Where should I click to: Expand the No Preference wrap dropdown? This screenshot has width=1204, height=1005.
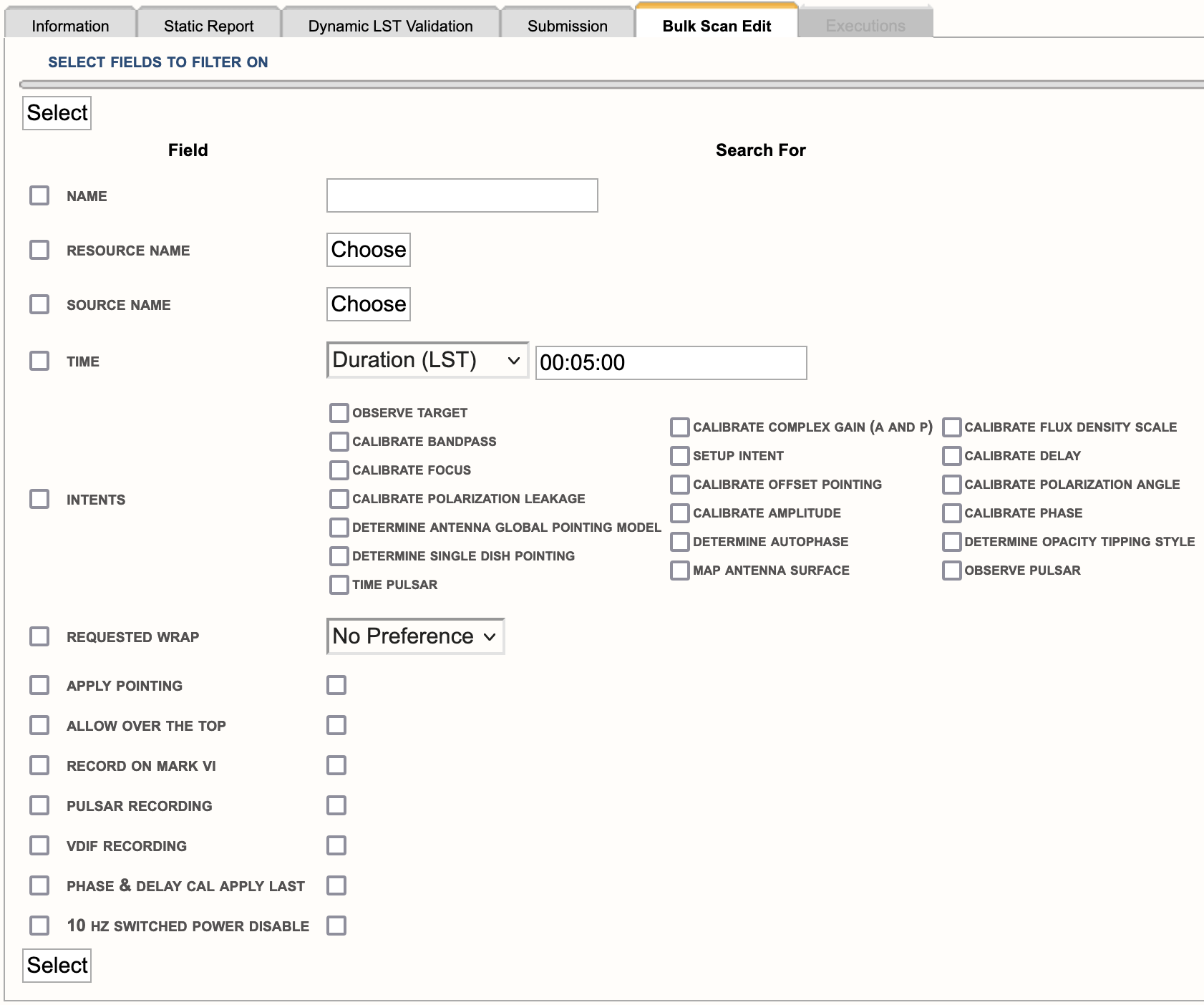tap(415, 636)
